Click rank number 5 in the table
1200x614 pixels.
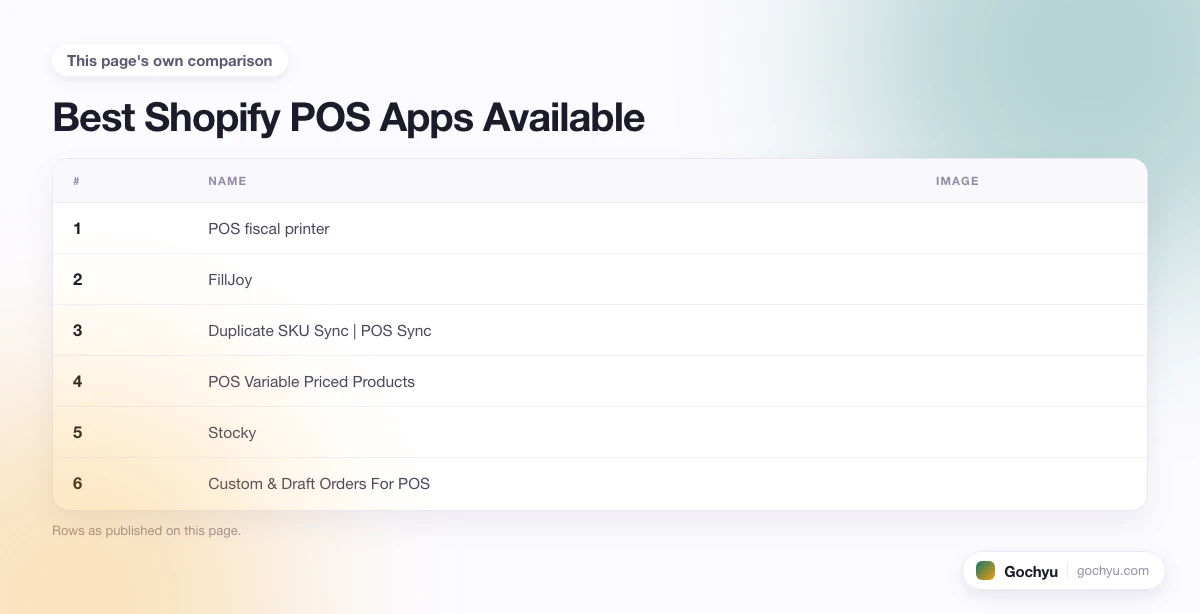tap(77, 433)
